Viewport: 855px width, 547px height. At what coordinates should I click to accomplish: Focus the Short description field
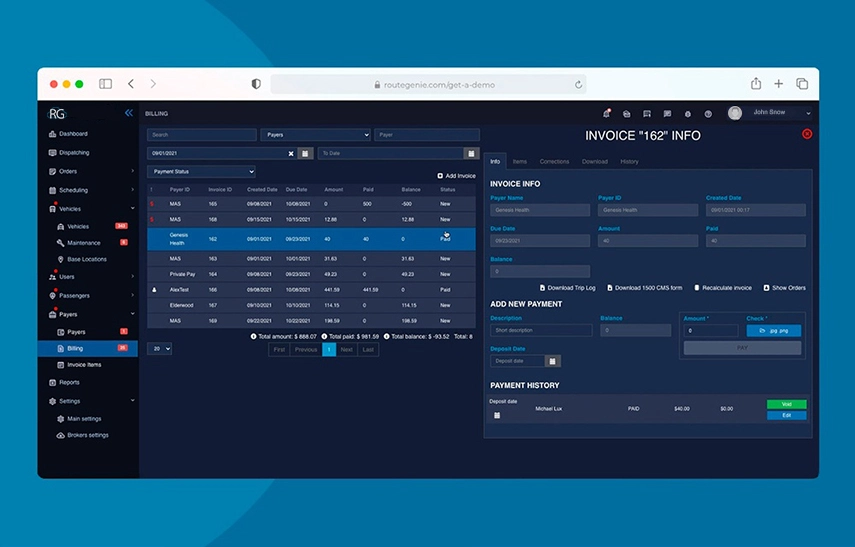[541, 330]
